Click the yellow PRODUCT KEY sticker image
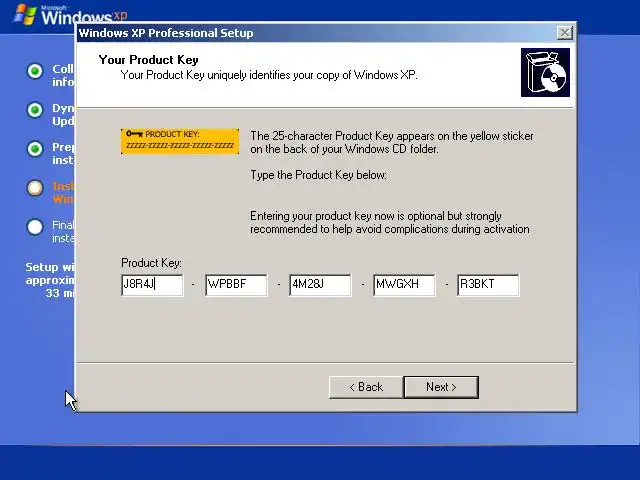The height and width of the screenshot is (480, 640). coord(180,141)
